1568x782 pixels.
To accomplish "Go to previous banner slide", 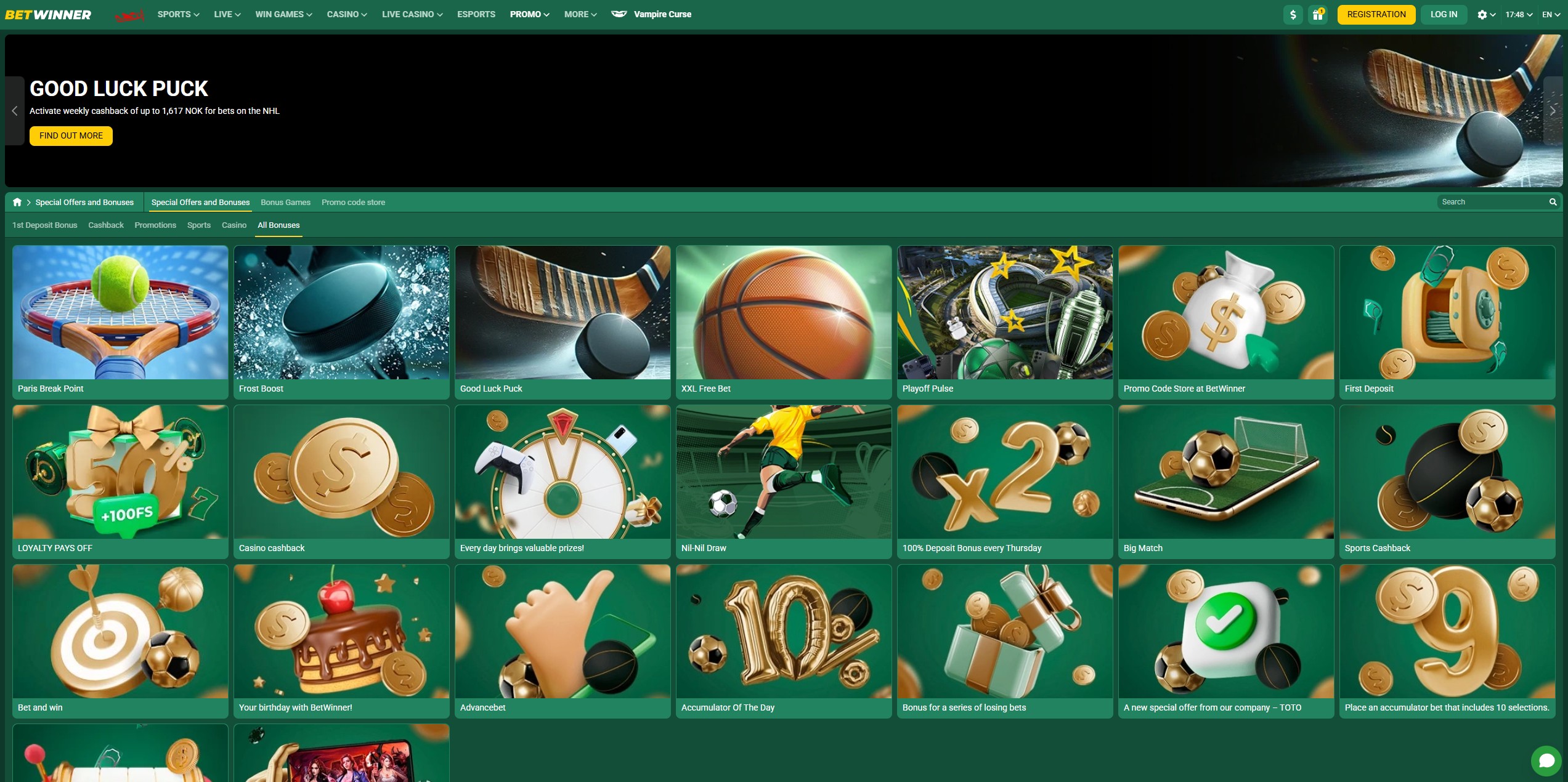I will (x=15, y=111).
